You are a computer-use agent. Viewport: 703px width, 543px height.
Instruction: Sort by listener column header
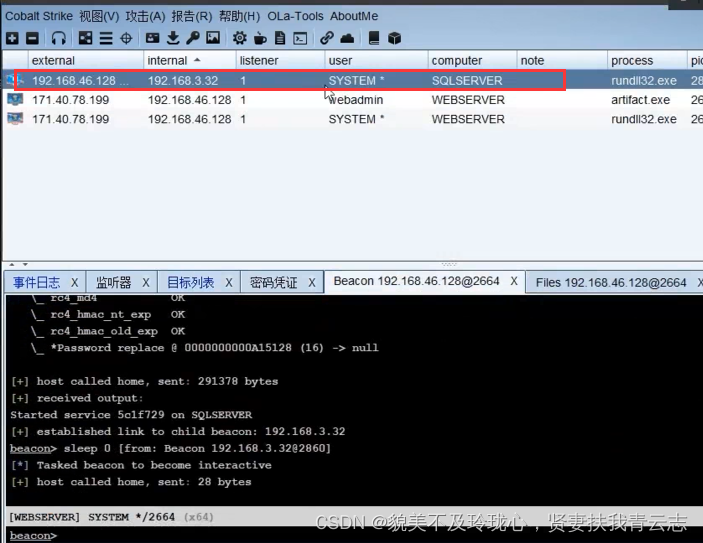click(280, 60)
